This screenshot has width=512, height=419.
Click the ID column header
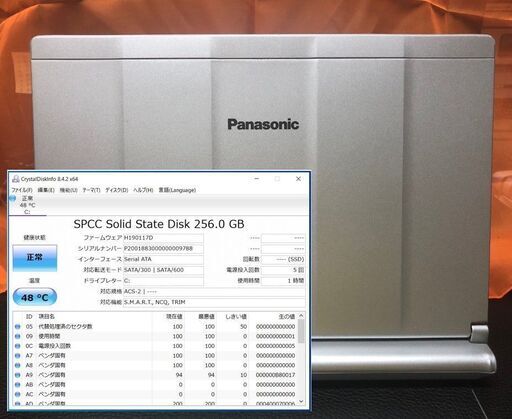pyautogui.click(x=29, y=316)
